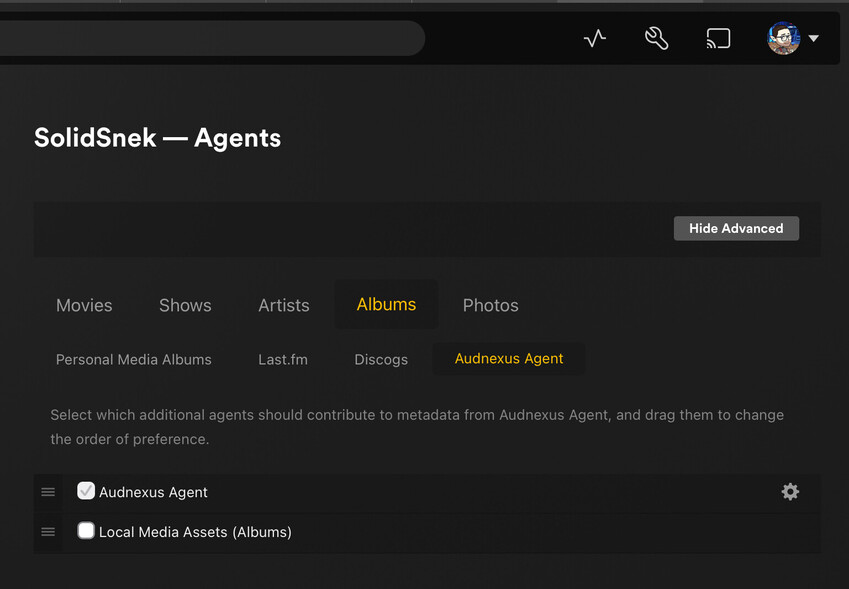The width and height of the screenshot is (849, 589).
Task: Click the Hide Advanced button
Action: pyautogui.click(x=736, y=228)
